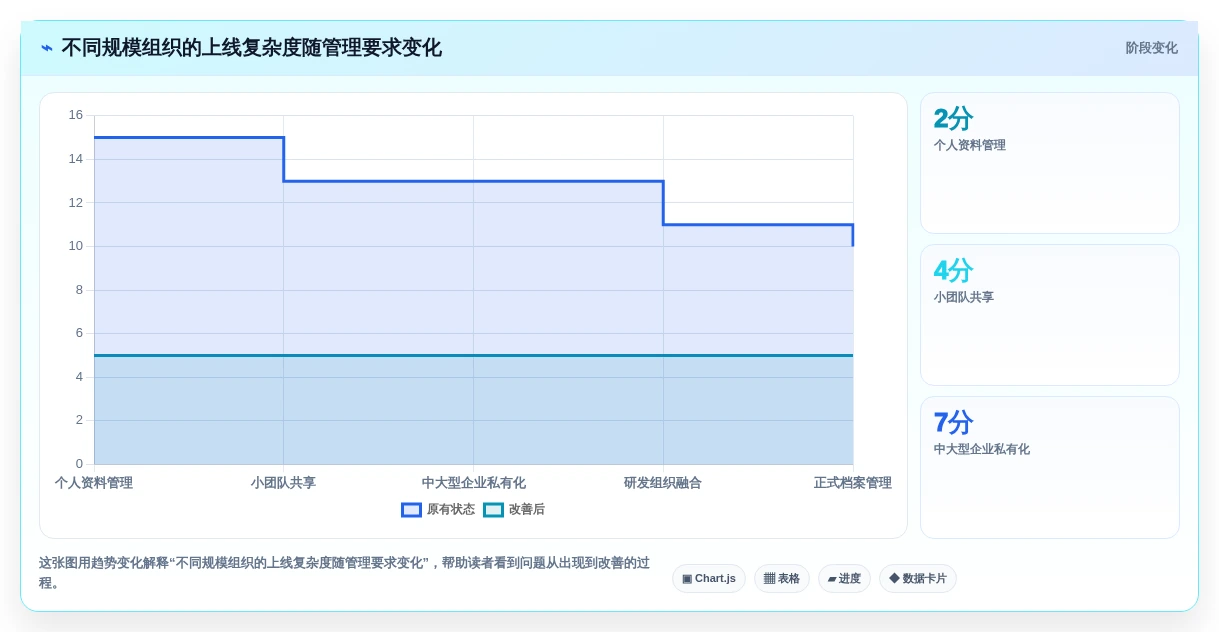Screen dimensions: 1219x632
Task: Click the 4分 score value
Action: pos(953,271)
